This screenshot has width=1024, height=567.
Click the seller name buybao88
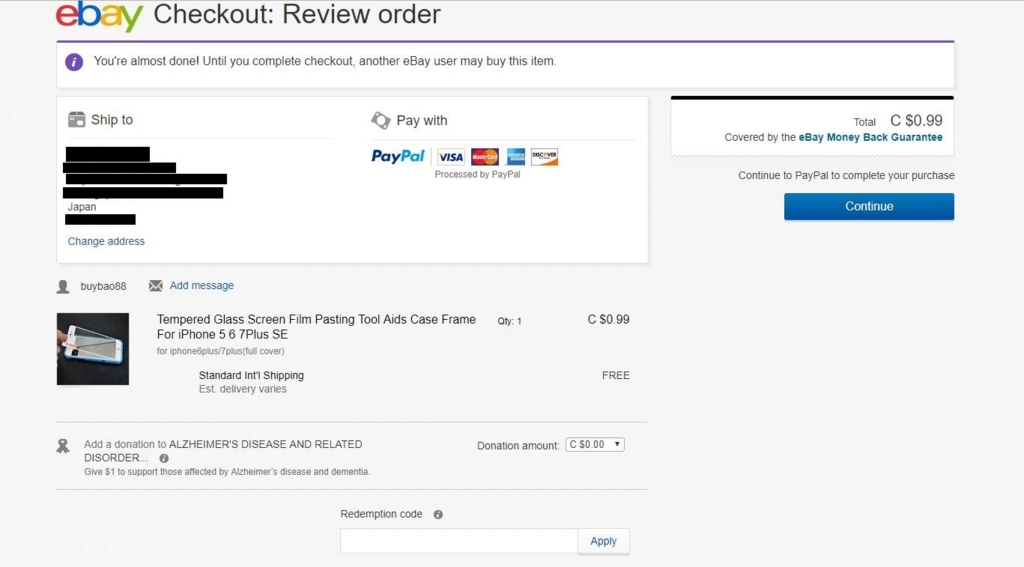103,286
